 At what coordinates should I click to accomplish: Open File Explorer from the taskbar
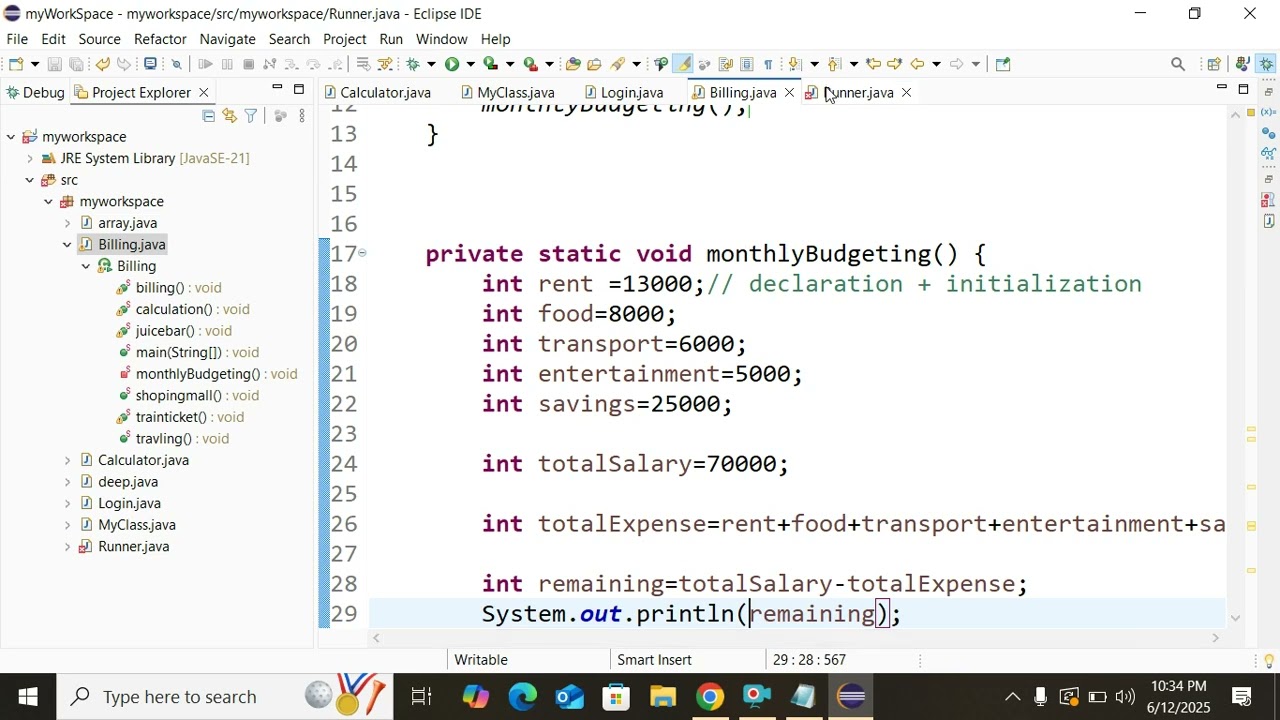(x=663, y=697)
